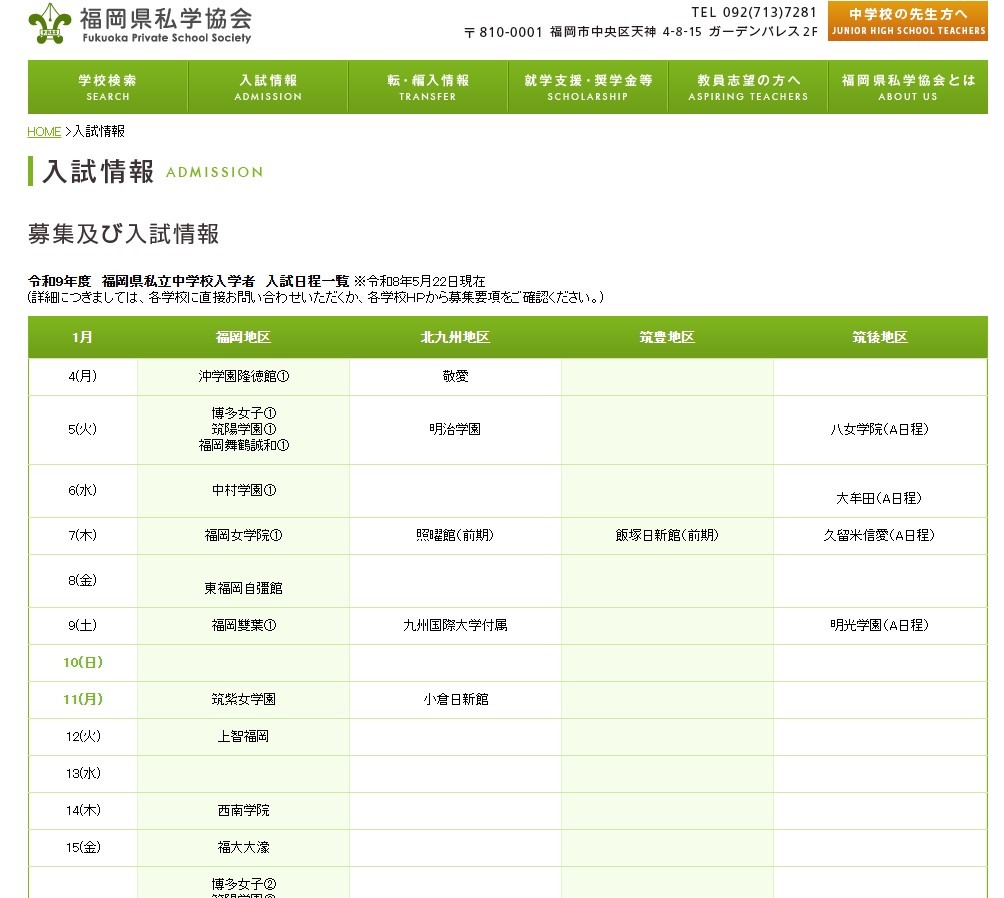Screen dimensions: 1004x898
Task: Open the 中学校の先生方へ orange button
Action: (908, 21)
